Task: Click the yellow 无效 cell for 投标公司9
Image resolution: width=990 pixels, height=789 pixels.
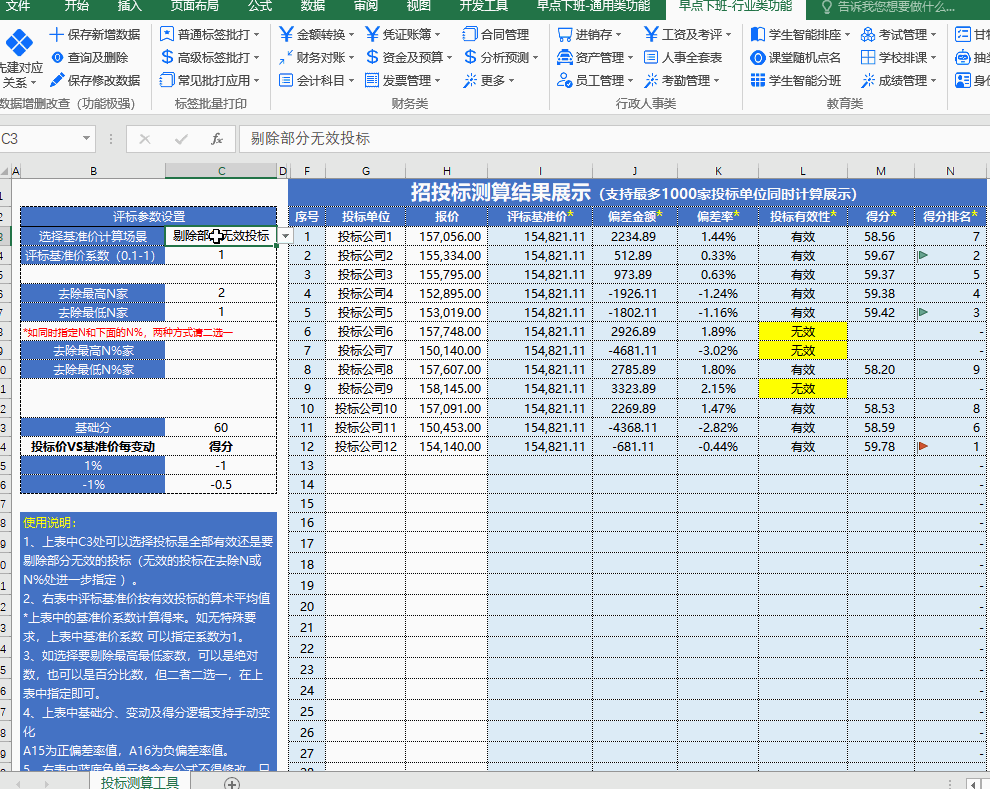Action: pyautogui.click(x=802, y=388)
